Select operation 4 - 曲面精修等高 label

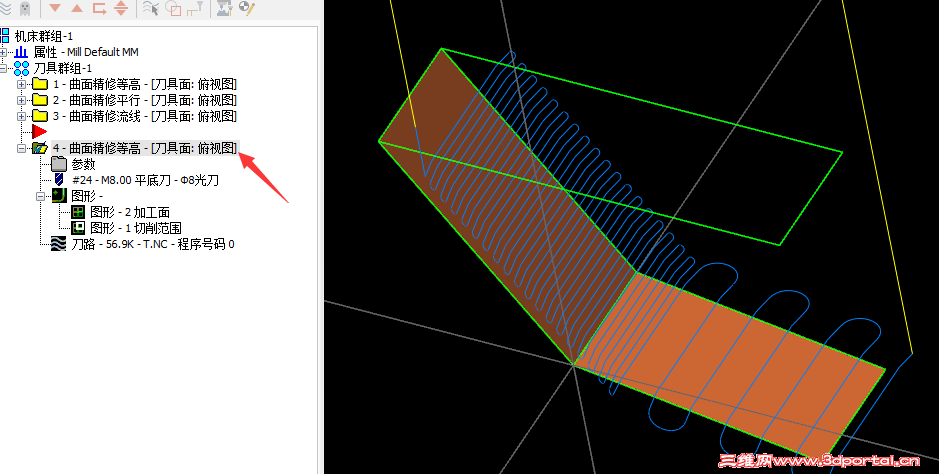point(146,148)
